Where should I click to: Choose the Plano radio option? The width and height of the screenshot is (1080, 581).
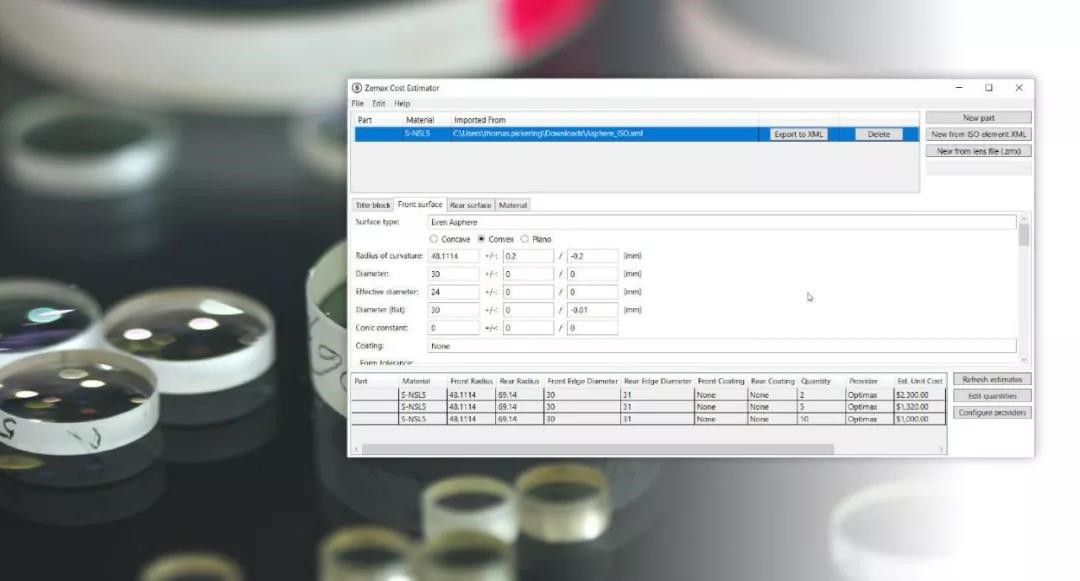point(525,239)
